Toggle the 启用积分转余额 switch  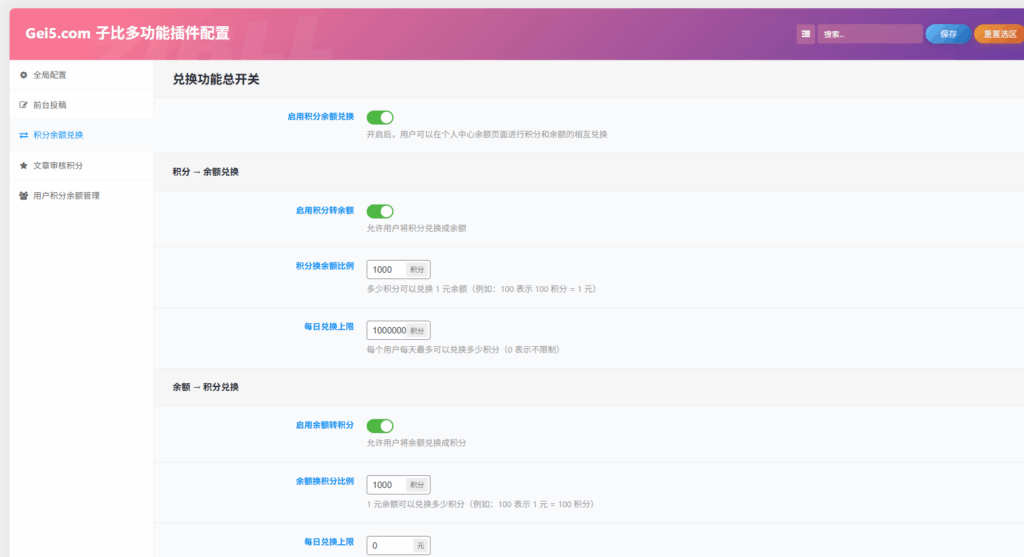[380, 211]
